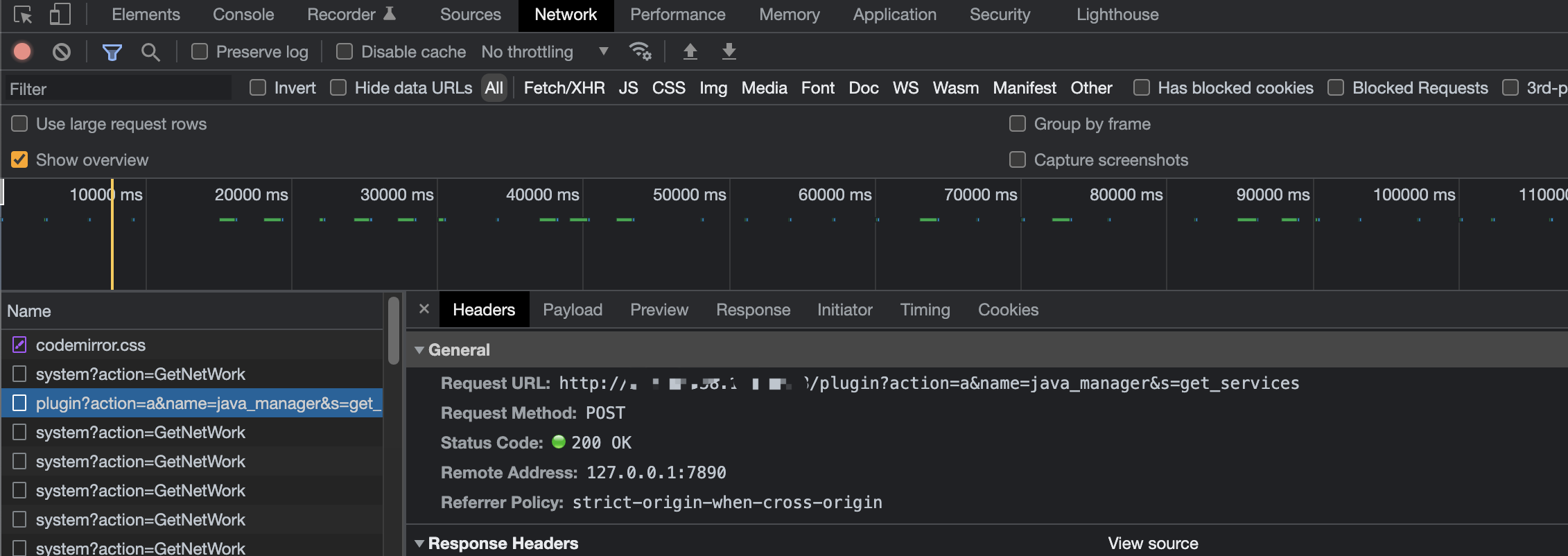Stop recording network log
Screen dimensions: 1568x556
click(22, 51)
